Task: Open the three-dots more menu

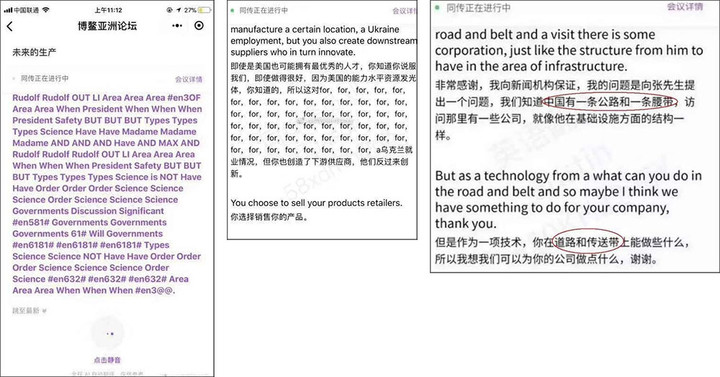Action: tap(177, 26)
